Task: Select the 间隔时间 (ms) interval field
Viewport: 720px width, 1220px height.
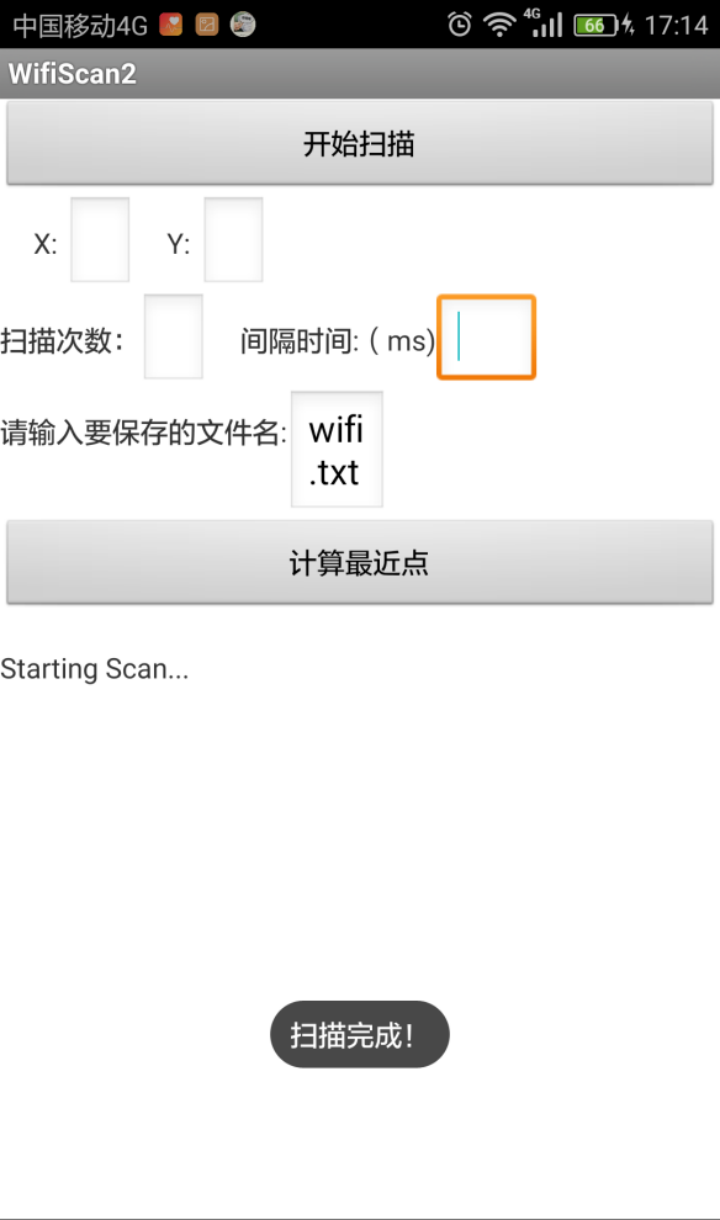Action: [x=487, y=337]
